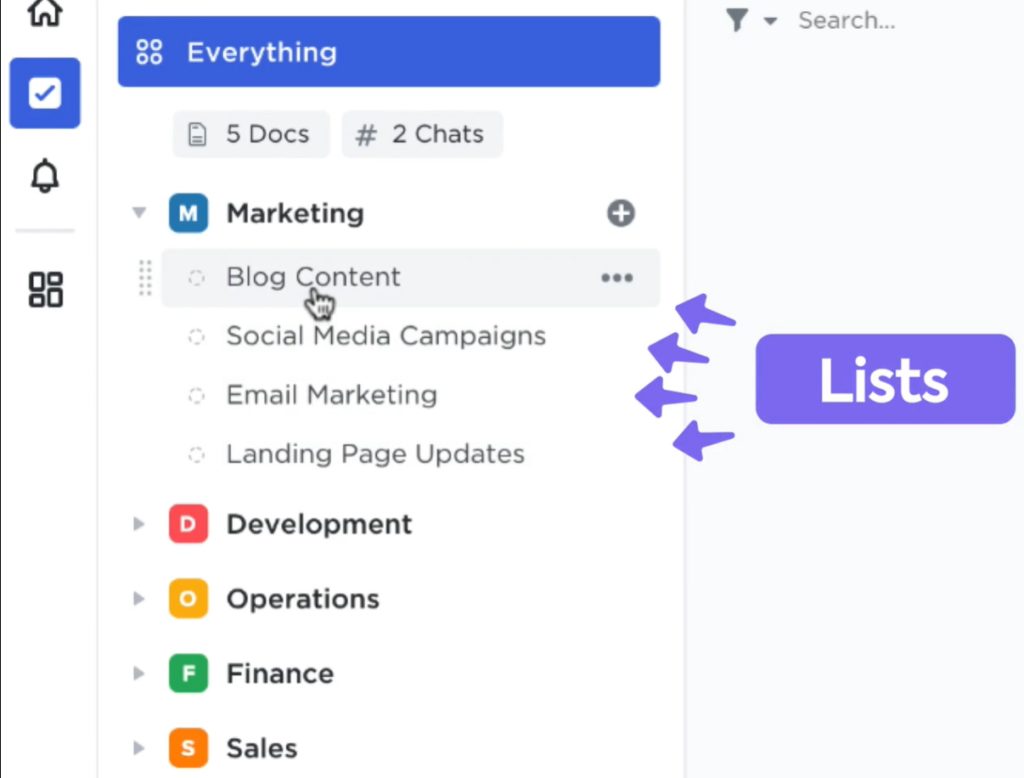This screenshot has width=1024, height=778.
Task: Open the 5 Docs button
Action: 251,135
